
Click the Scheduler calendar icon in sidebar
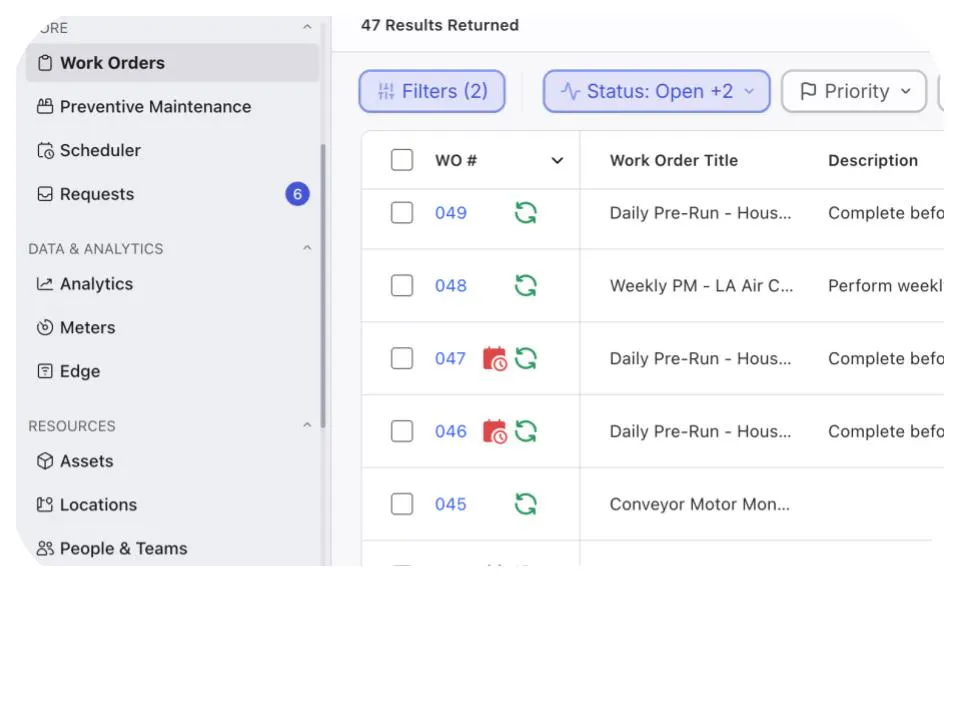click(45, 150)
